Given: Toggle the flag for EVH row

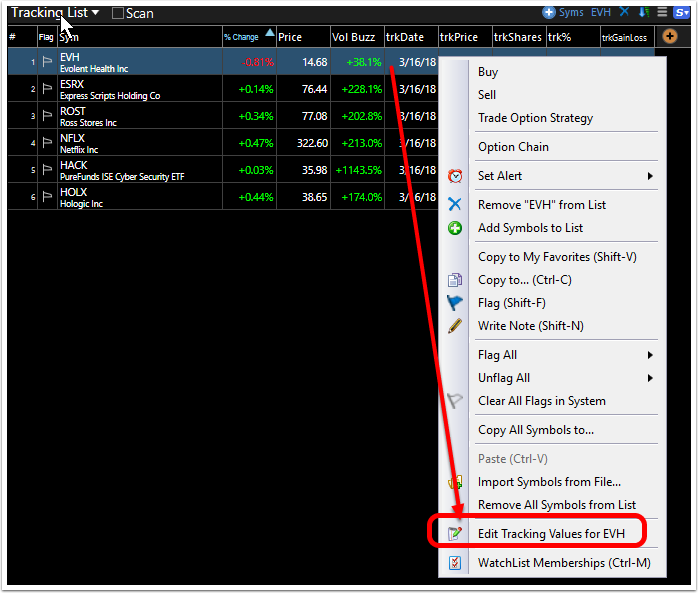Looking at the screenshot, I should [x=47, y=62].
